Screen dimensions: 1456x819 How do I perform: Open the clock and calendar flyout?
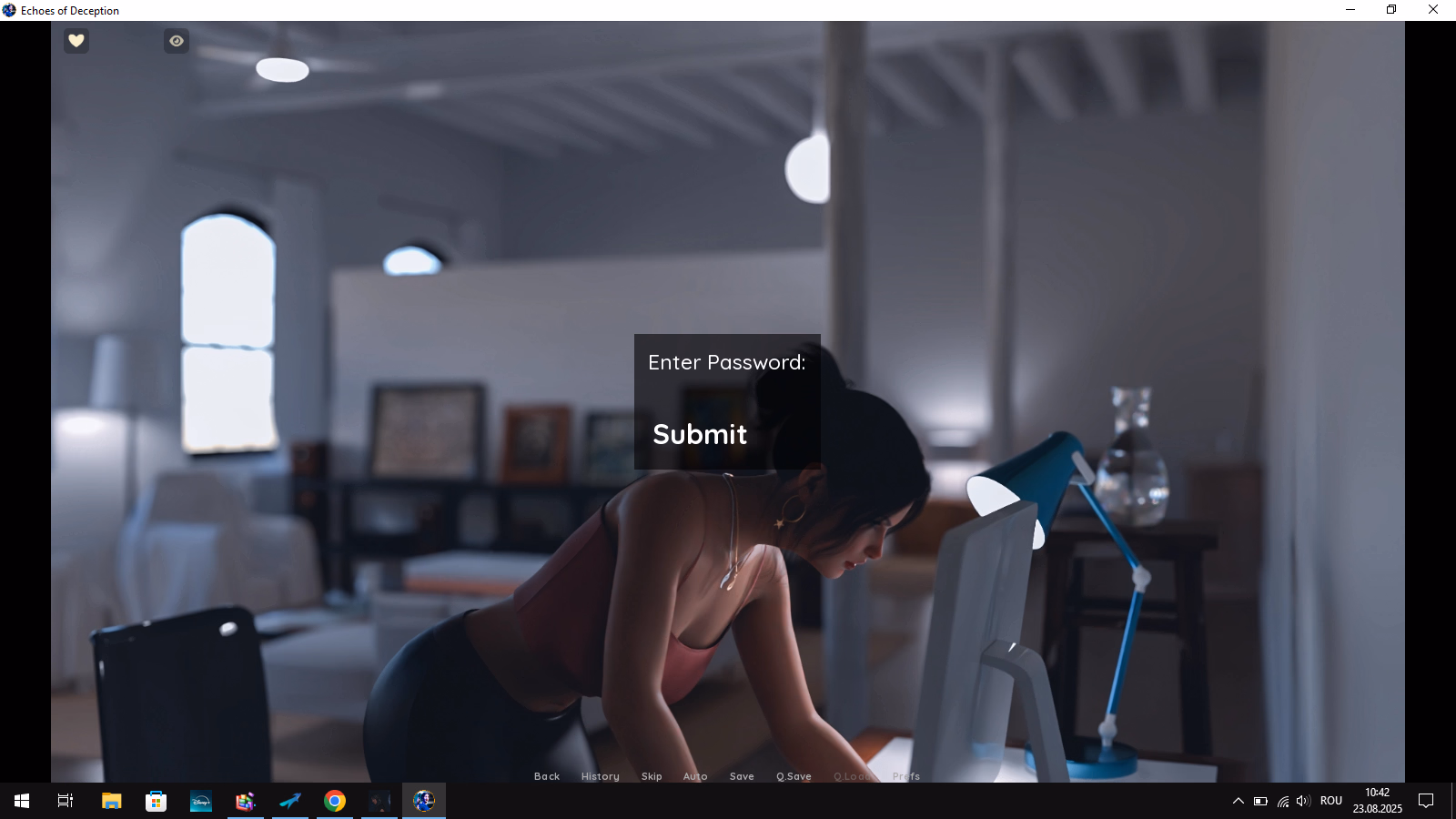(1378, 801)
